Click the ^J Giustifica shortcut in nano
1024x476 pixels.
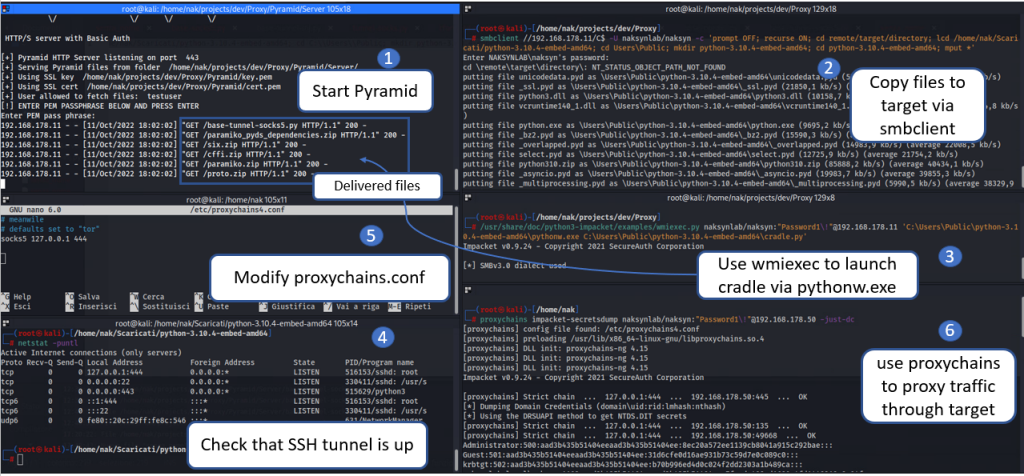tap(287, 305)
